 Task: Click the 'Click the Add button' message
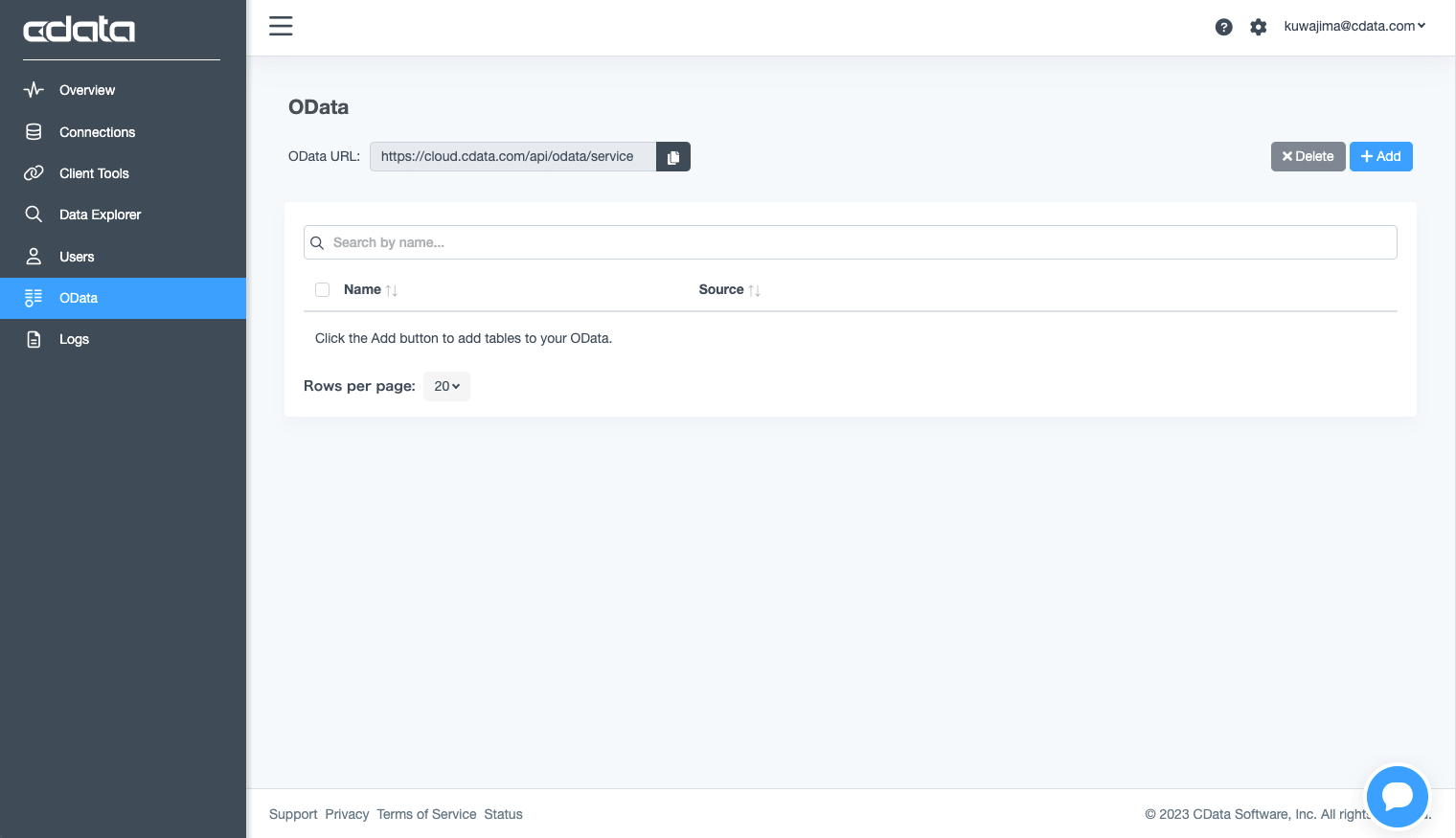[464, 338]
